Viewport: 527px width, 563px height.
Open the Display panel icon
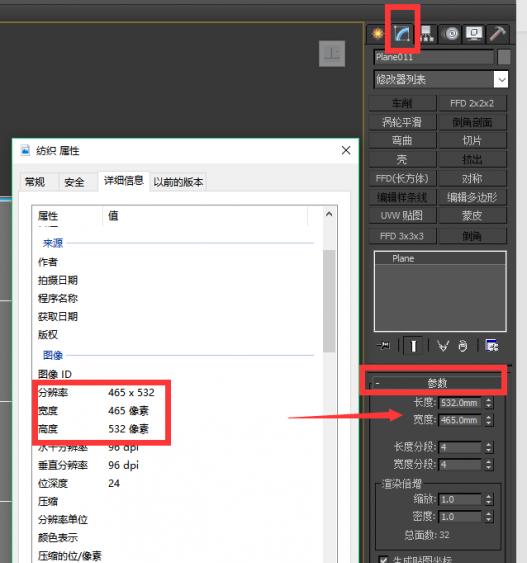474,34
